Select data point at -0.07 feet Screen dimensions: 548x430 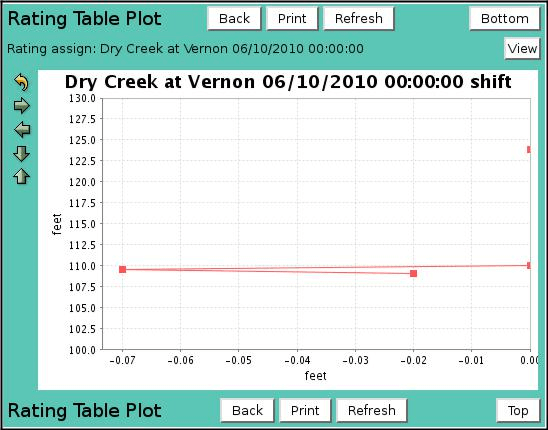[x=122, y=269]
